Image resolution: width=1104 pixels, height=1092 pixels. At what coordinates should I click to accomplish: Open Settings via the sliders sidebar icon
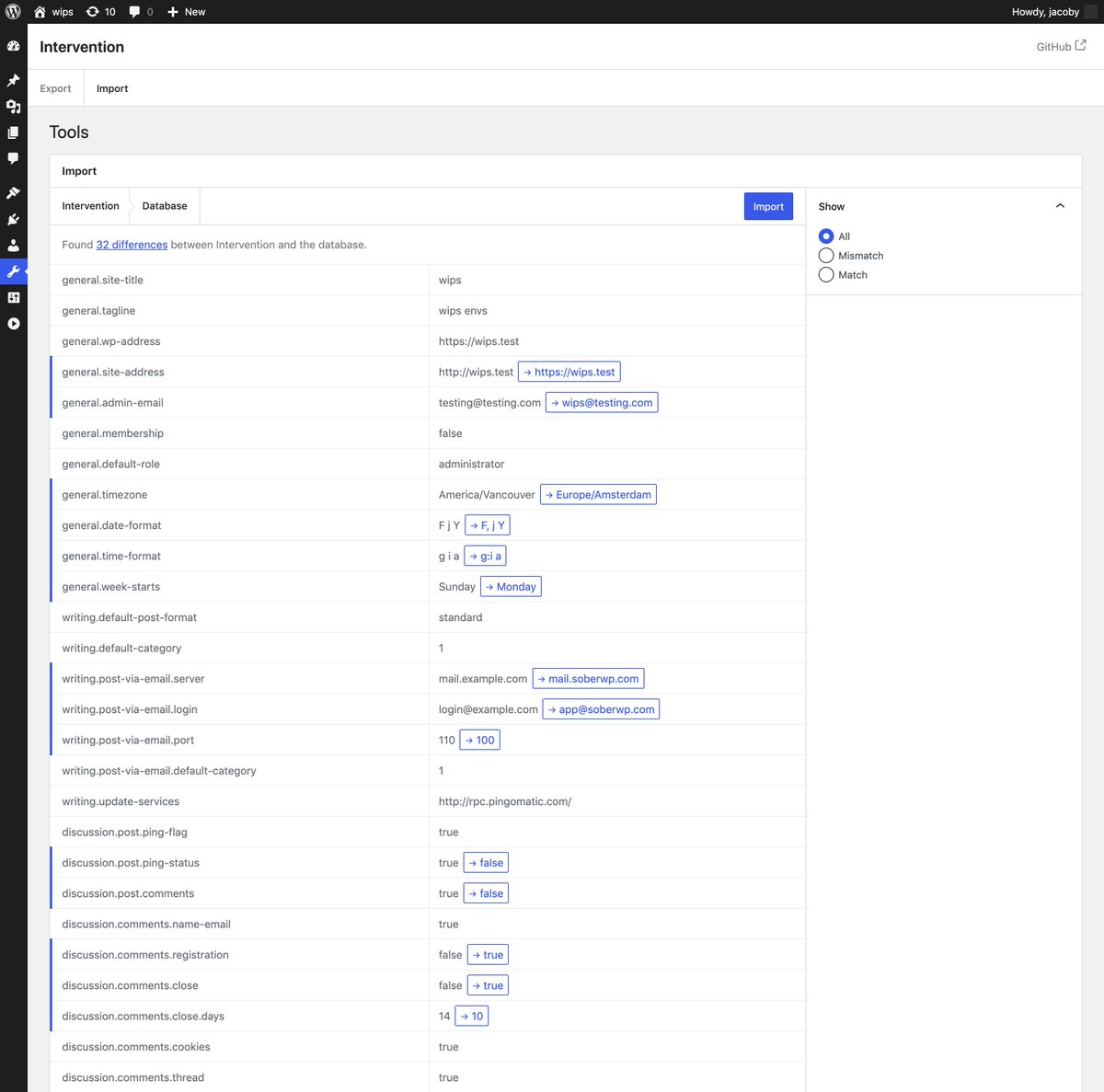(13, 297)
